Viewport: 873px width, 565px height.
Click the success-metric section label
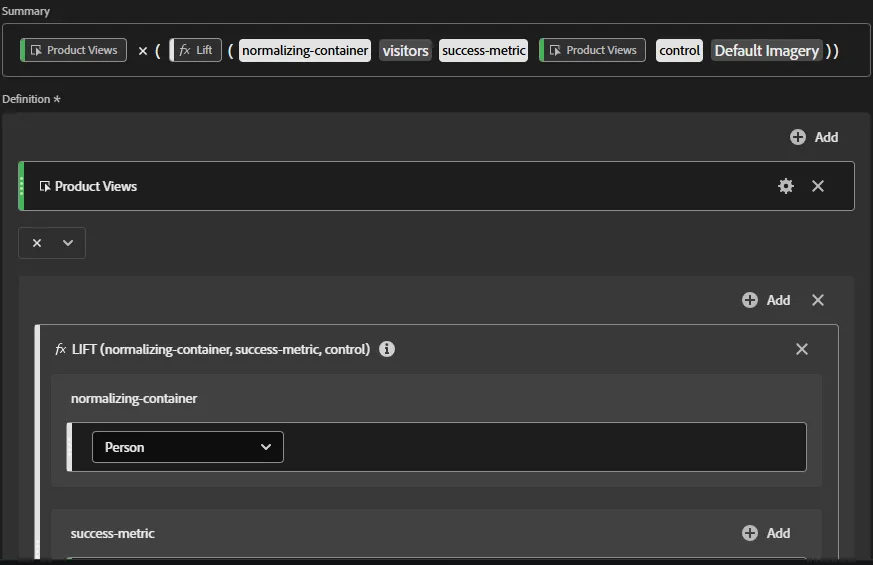[112, 533]
